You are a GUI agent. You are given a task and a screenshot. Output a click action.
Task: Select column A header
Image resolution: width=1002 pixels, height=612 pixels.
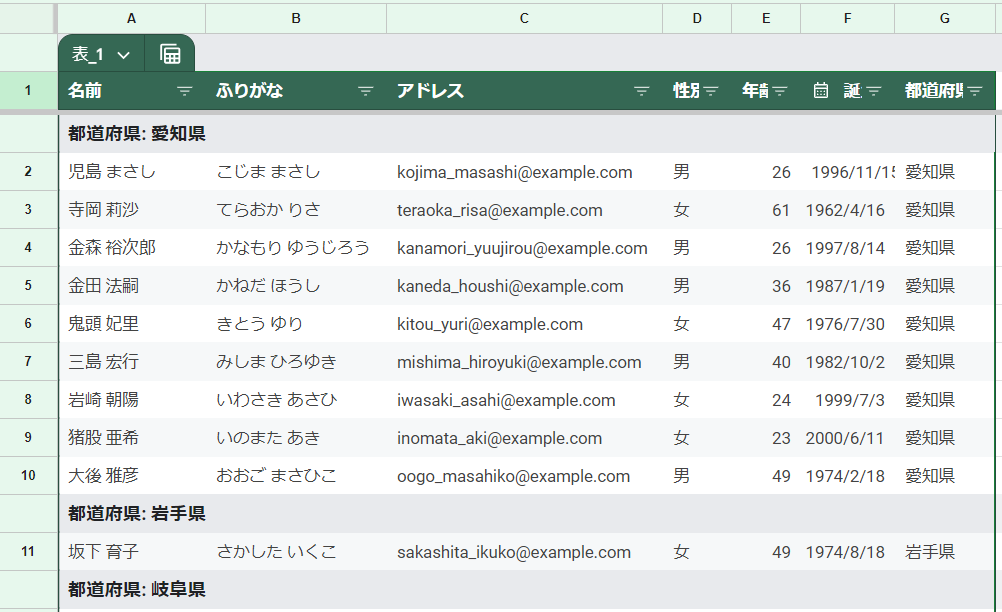[132, 18]
